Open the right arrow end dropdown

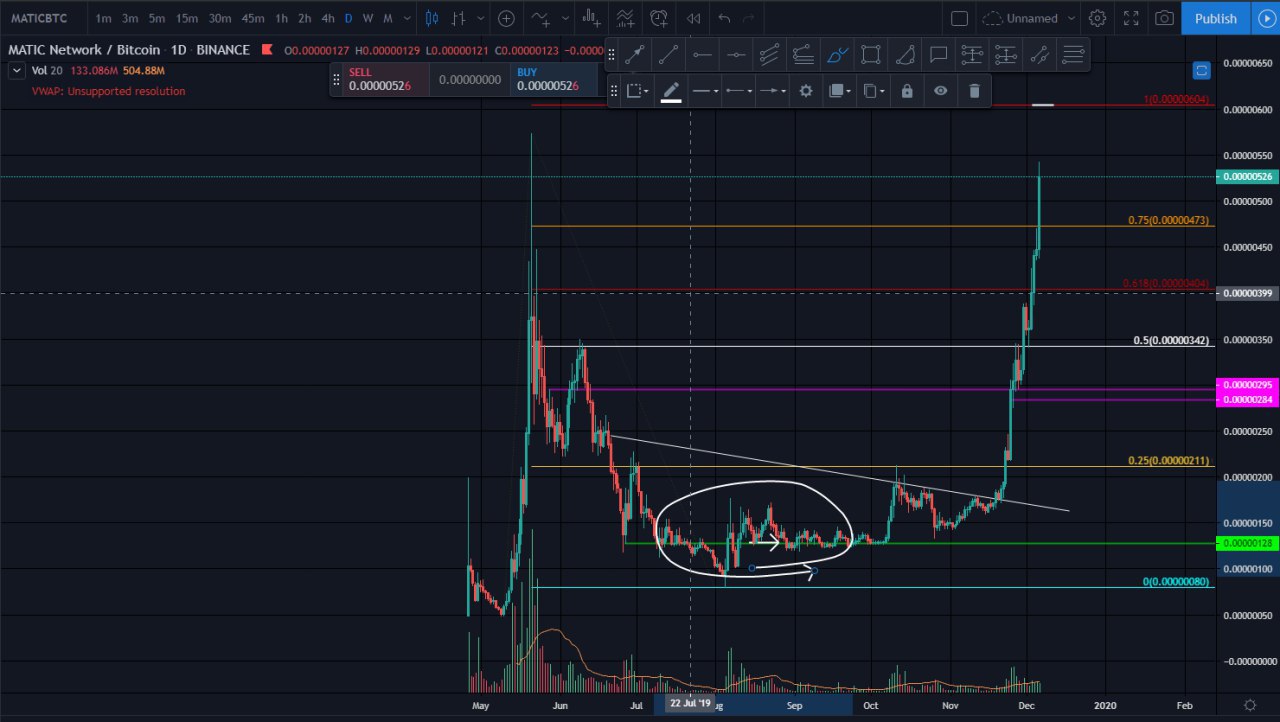tap(772, 91)
